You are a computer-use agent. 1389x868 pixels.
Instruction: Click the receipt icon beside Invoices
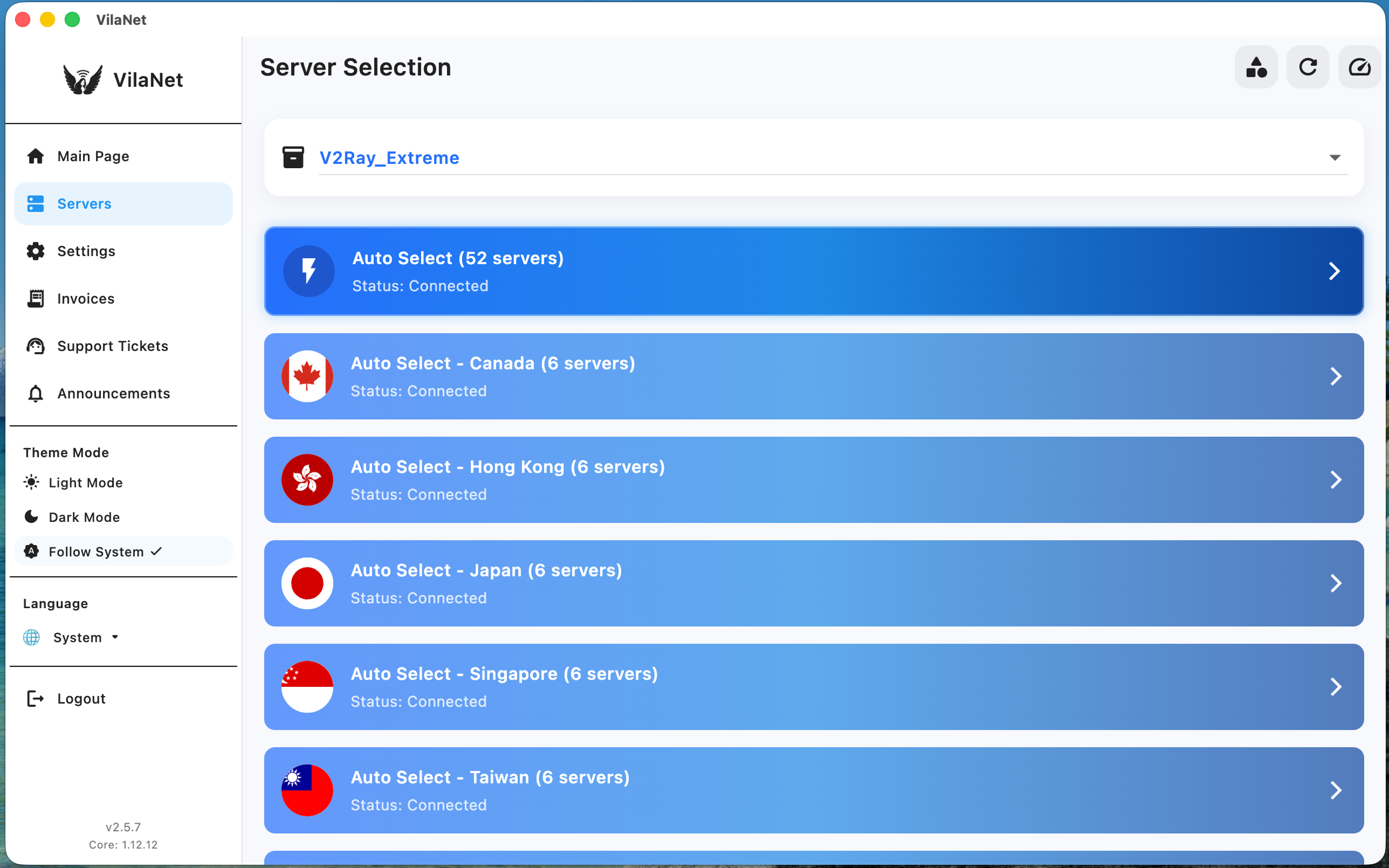(36, 298)
